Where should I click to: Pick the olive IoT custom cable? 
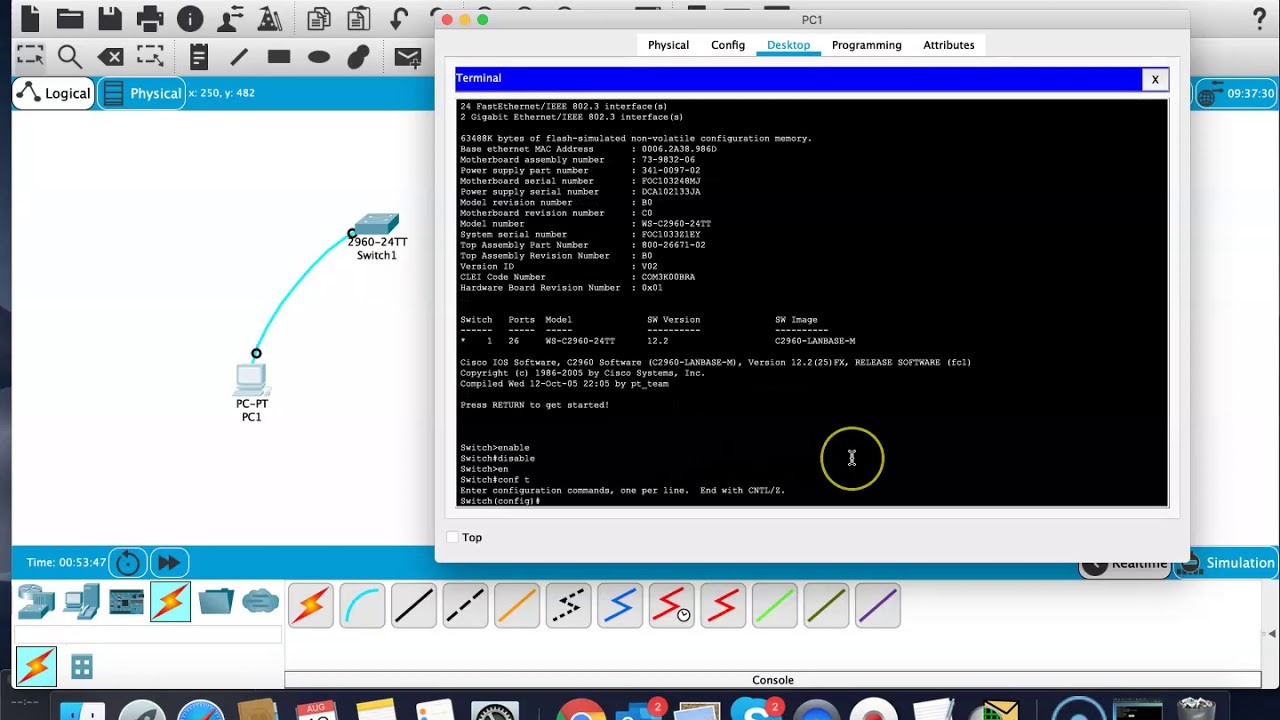(826, 606)
